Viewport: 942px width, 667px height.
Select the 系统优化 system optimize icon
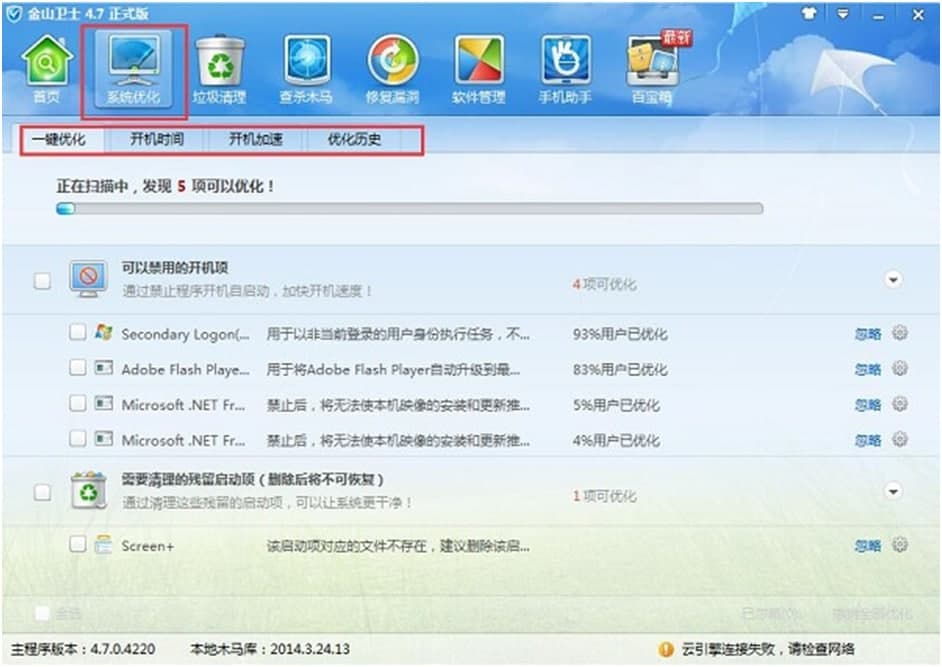click(x=133, y=70)
